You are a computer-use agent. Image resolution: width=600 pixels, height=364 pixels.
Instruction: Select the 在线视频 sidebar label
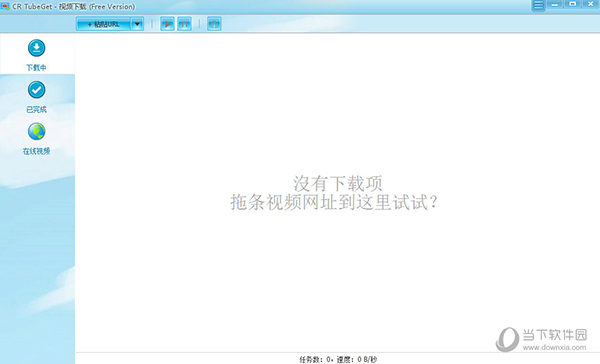(x=36, y=151)
